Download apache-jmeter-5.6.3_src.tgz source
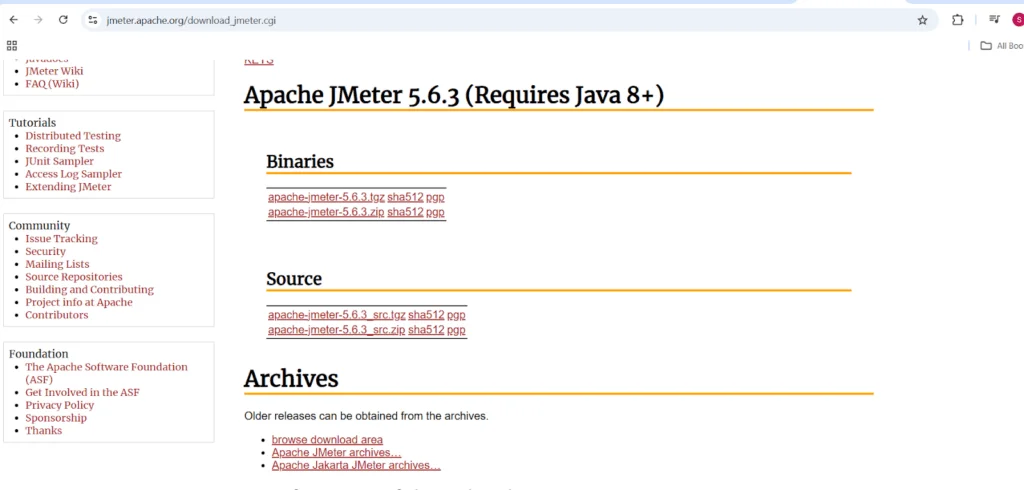This screenshot has width=1024, height=490. tap(336, 315)
